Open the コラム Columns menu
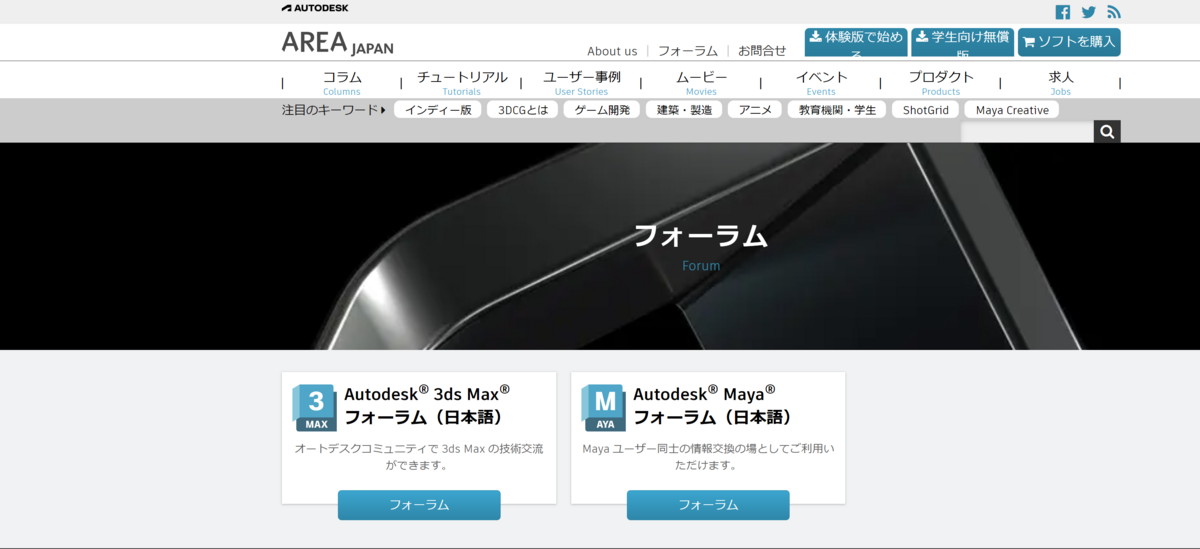Screen dimensions: 1200x549 point(342,82)
